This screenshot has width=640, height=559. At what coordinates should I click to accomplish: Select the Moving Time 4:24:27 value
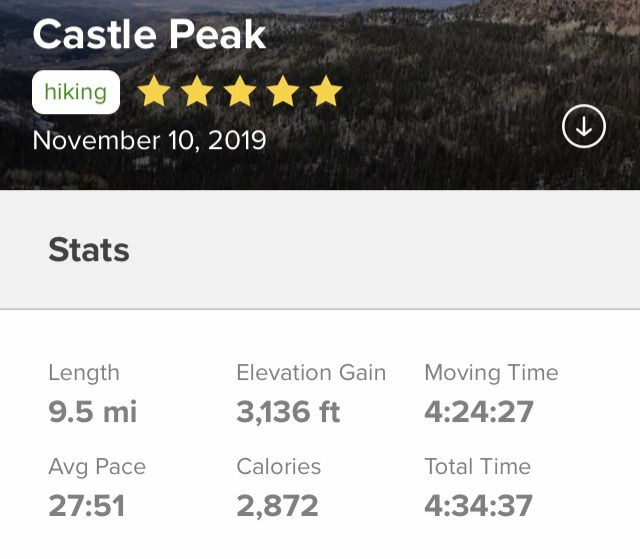479,411
